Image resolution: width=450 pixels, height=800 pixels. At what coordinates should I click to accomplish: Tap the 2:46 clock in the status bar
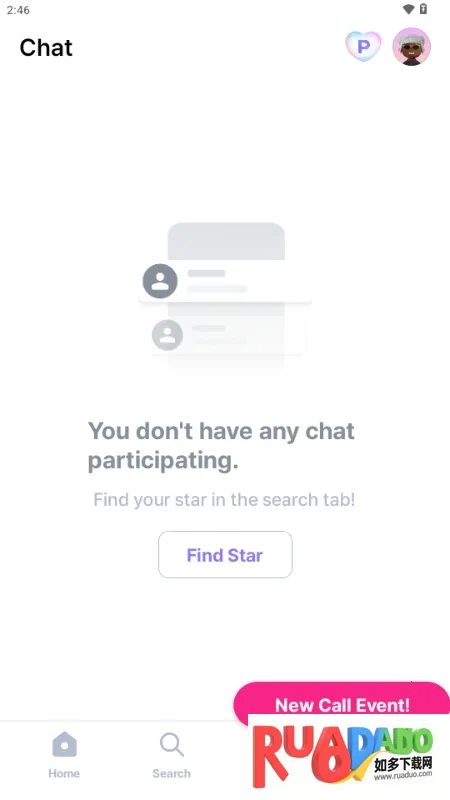click(x=18, y=10)
